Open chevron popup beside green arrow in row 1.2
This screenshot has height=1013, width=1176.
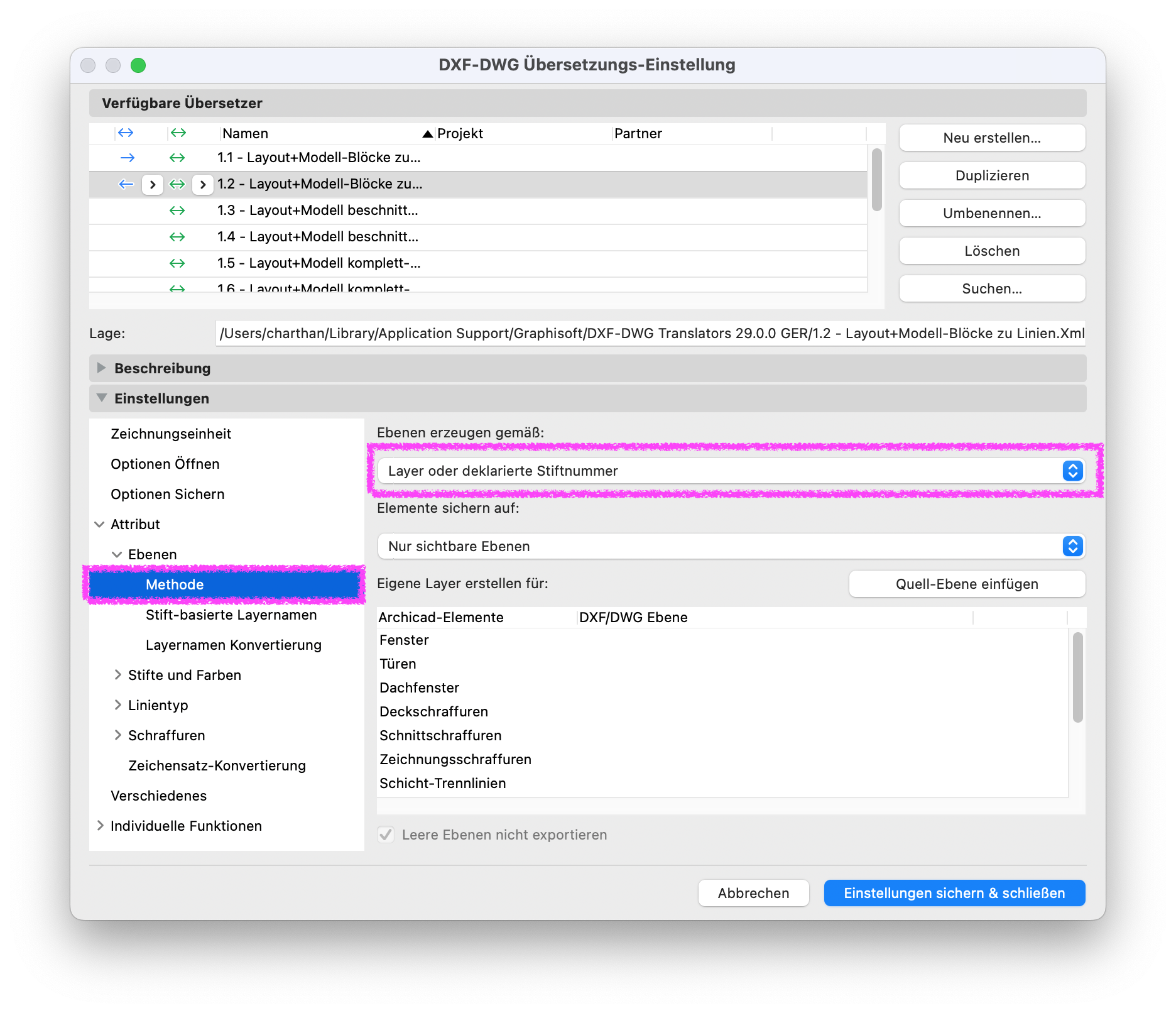[202, 184]
